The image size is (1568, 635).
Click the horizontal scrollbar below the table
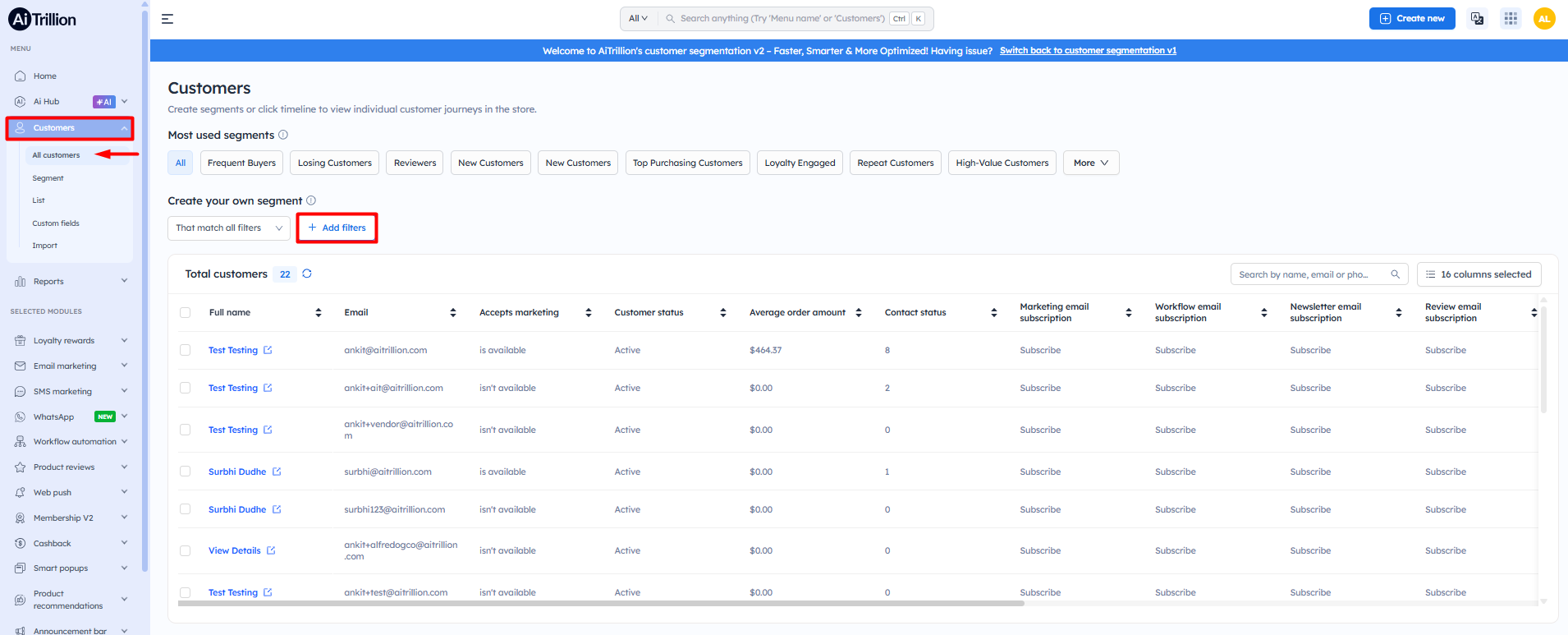click(x=601, y=603)
